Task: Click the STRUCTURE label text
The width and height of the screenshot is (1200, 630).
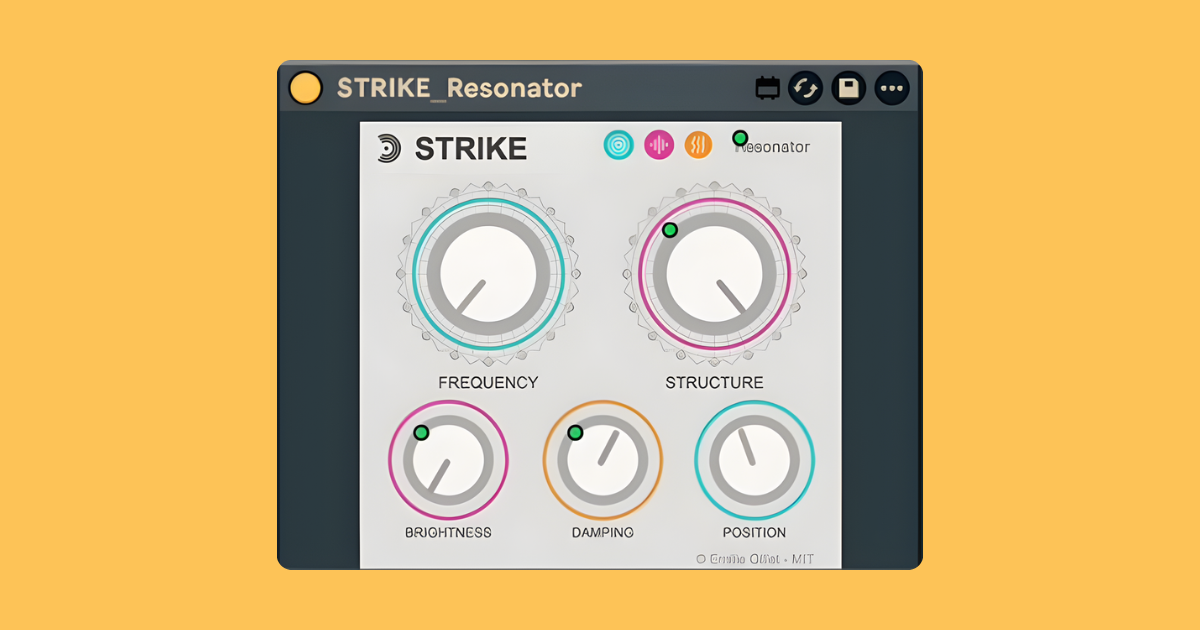Action: 714,382
